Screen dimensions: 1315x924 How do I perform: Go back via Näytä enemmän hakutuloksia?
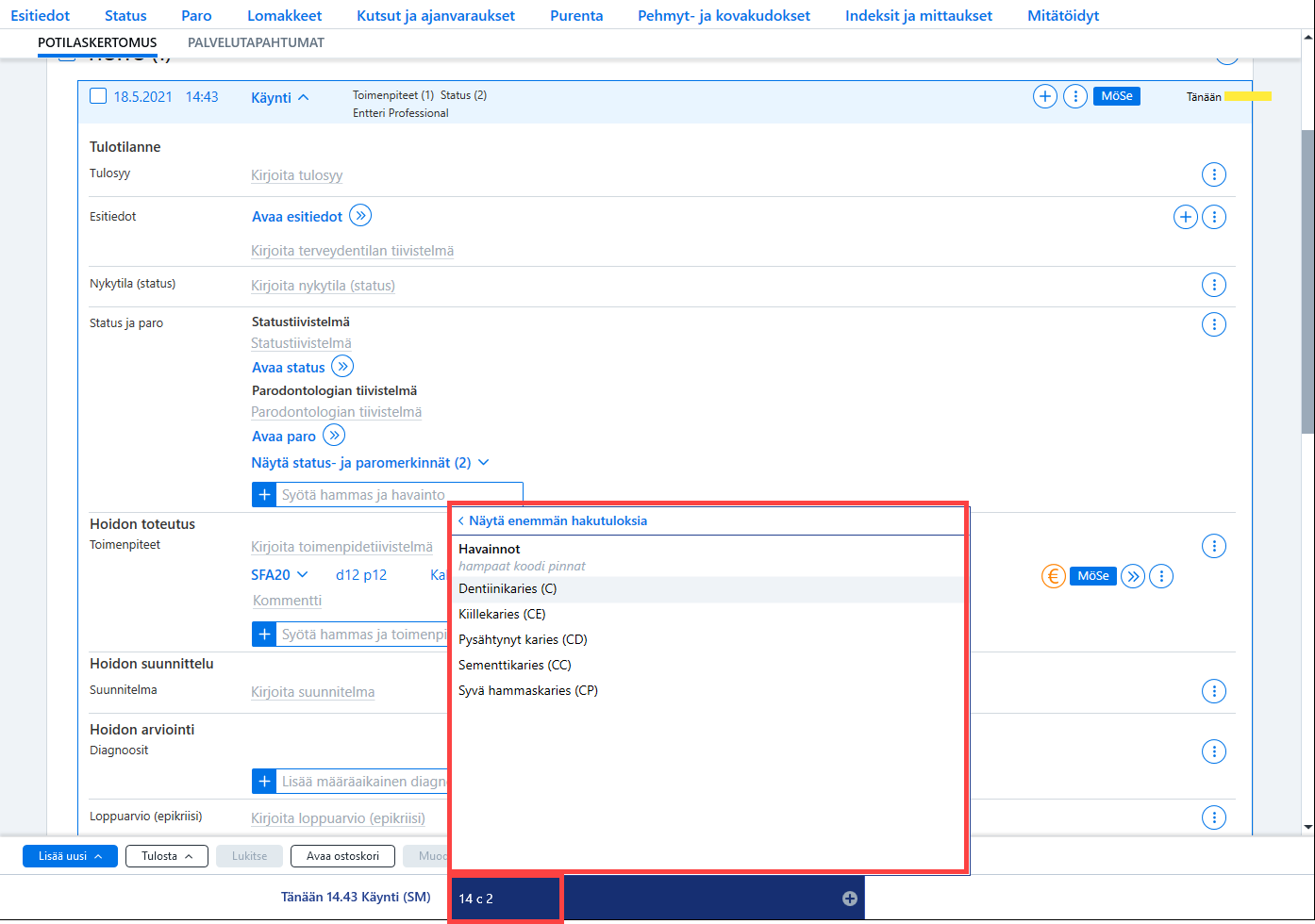click(x=553, y=520)
